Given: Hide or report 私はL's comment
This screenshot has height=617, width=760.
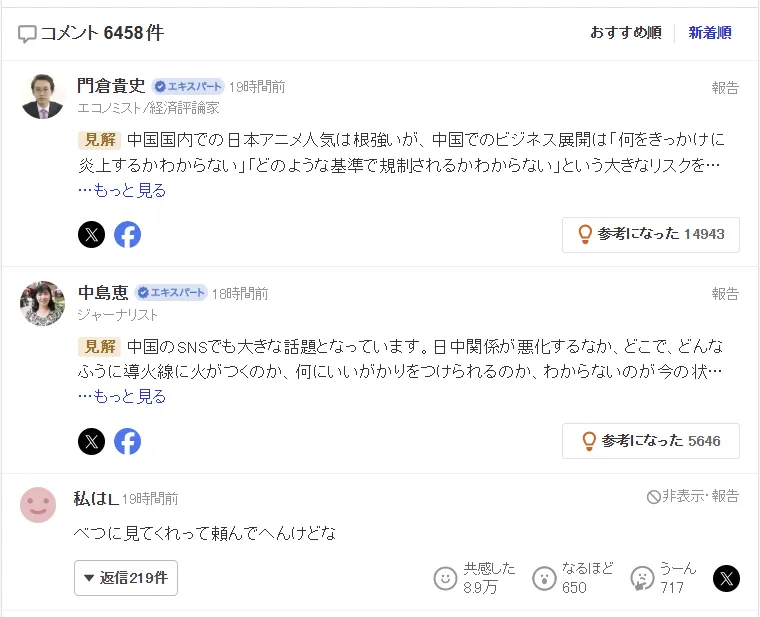Looking at the screenshot, I should [x=693, y=496].
